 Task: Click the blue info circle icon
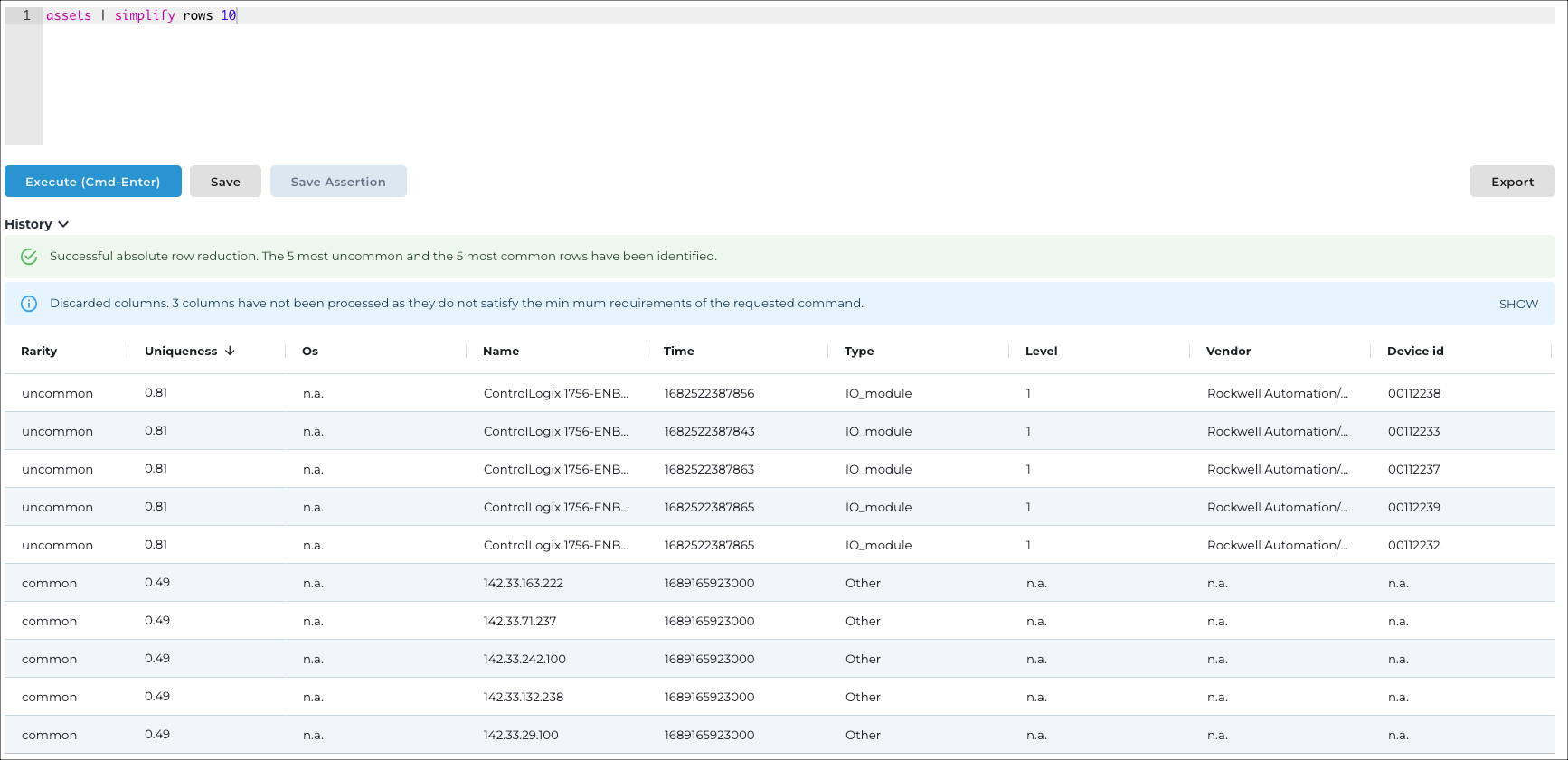point(29,304)
